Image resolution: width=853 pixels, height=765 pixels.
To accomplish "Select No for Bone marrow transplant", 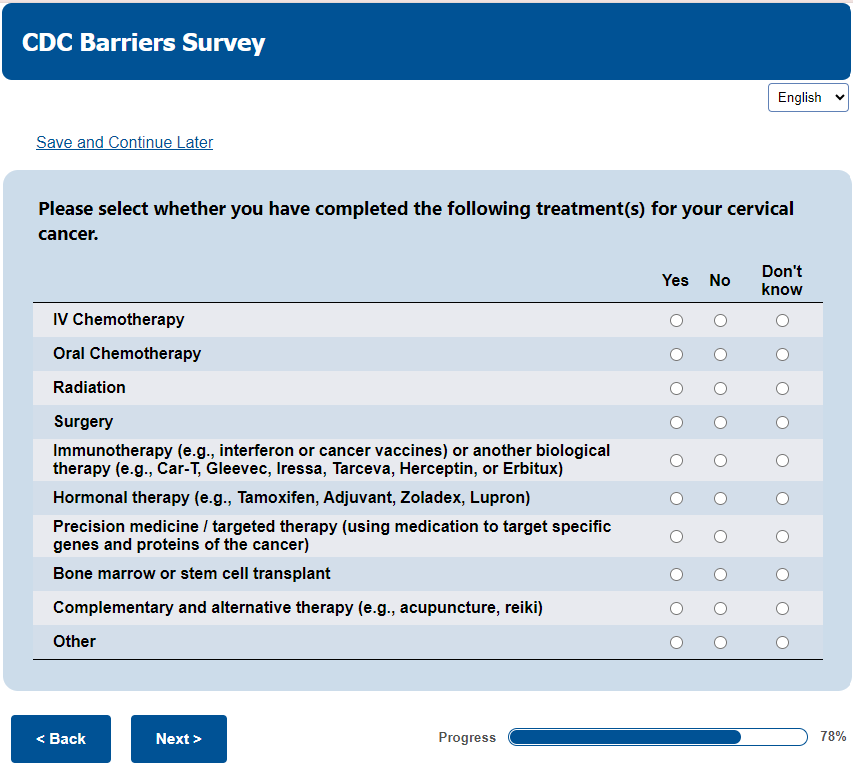I will click(720, 575).
